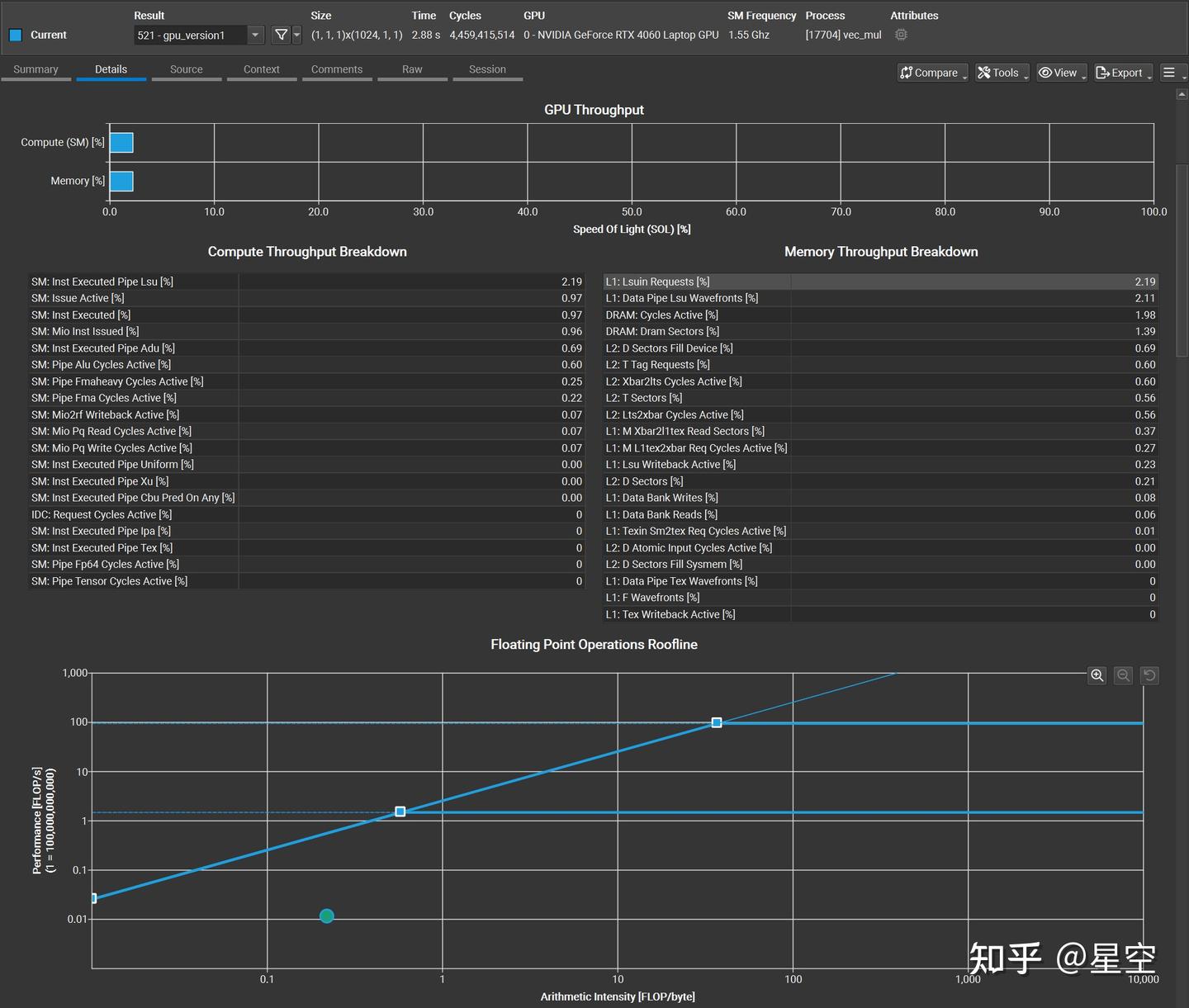Reset the roofline chart zoom with the undo icon
The height and width of the screenshot is (1008, 1189).
[x=1149, y=674]
